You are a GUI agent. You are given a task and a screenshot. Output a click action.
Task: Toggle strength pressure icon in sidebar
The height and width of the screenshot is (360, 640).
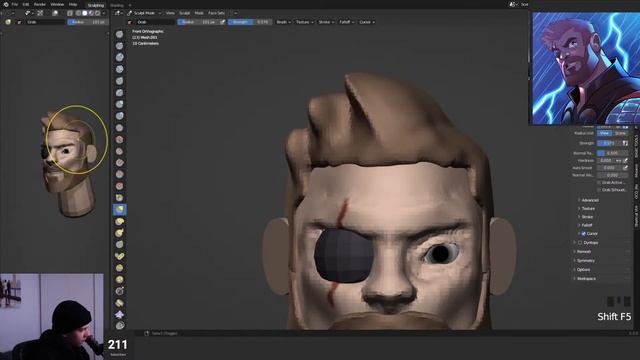[625, 143]
